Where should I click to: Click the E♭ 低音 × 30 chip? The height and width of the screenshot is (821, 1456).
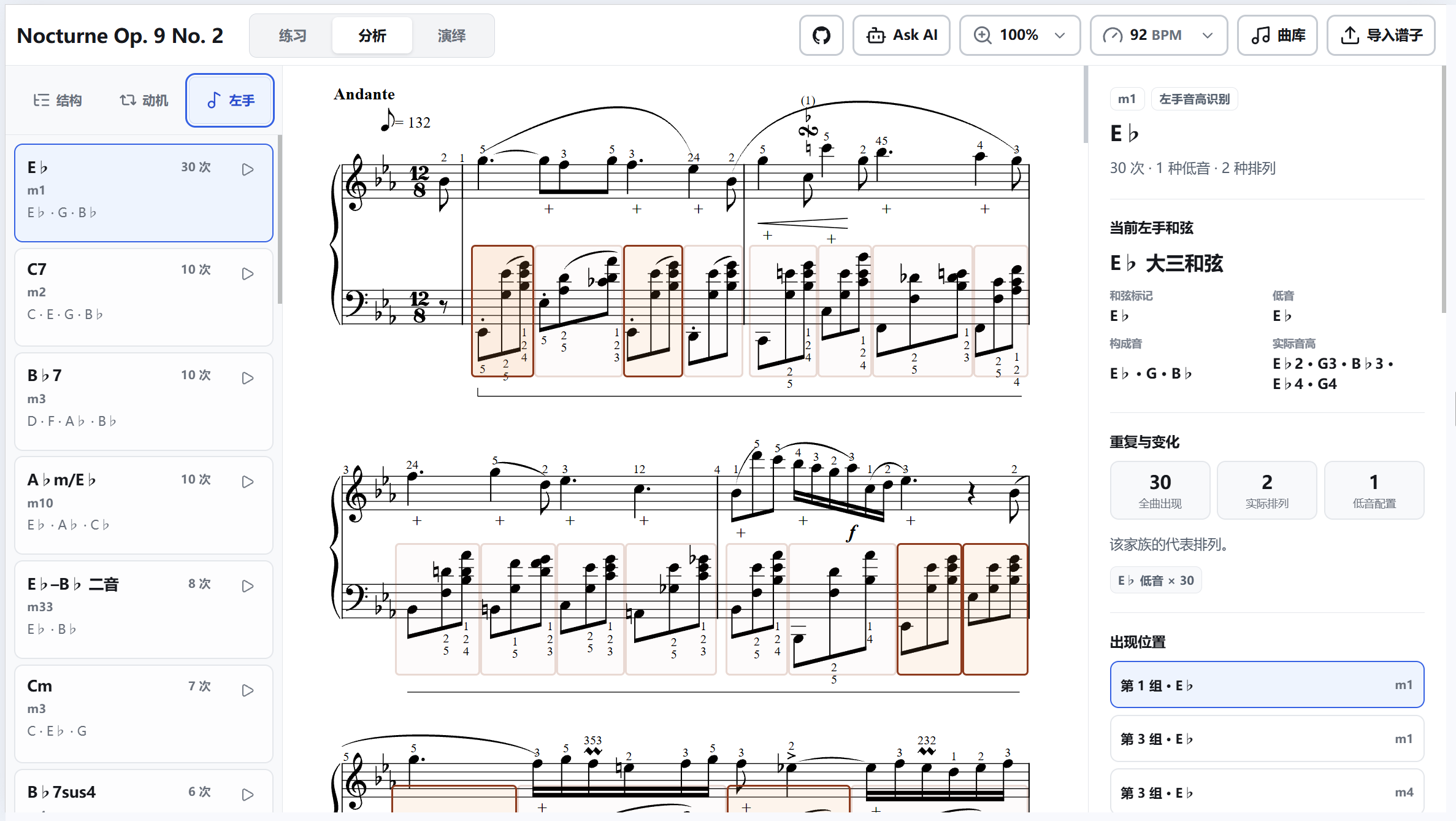pyautogui.click(x=1155, y=580)
